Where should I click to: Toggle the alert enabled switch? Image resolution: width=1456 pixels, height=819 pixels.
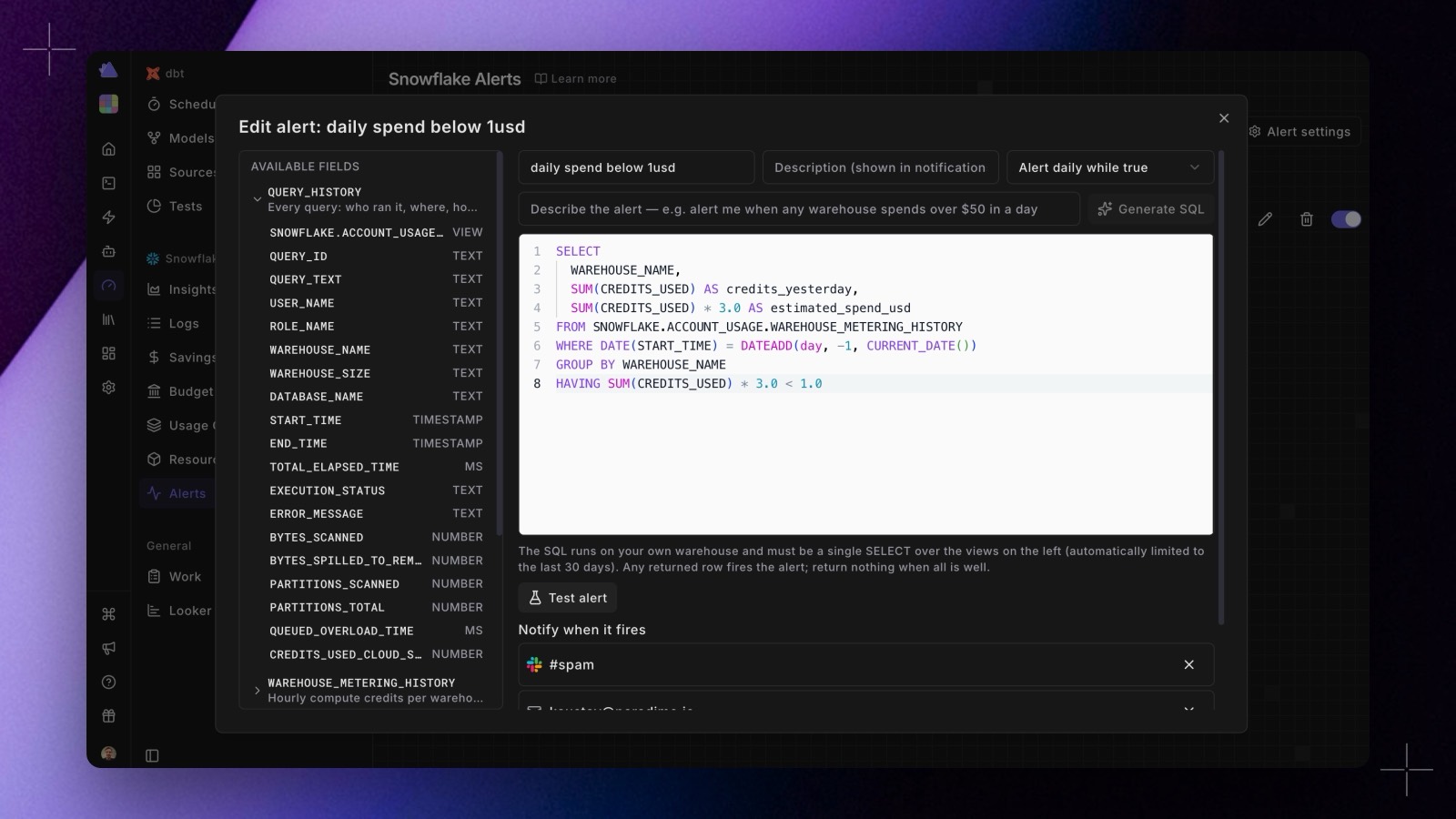coord(1346,219)
